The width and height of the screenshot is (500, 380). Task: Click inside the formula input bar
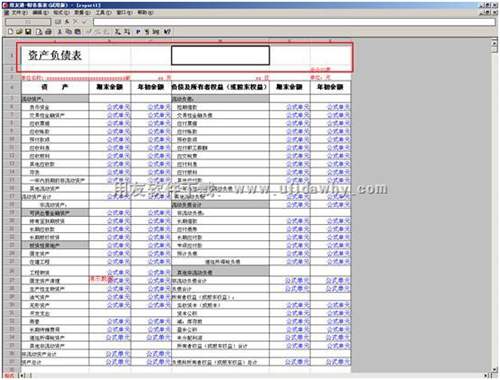coord(294,22)
